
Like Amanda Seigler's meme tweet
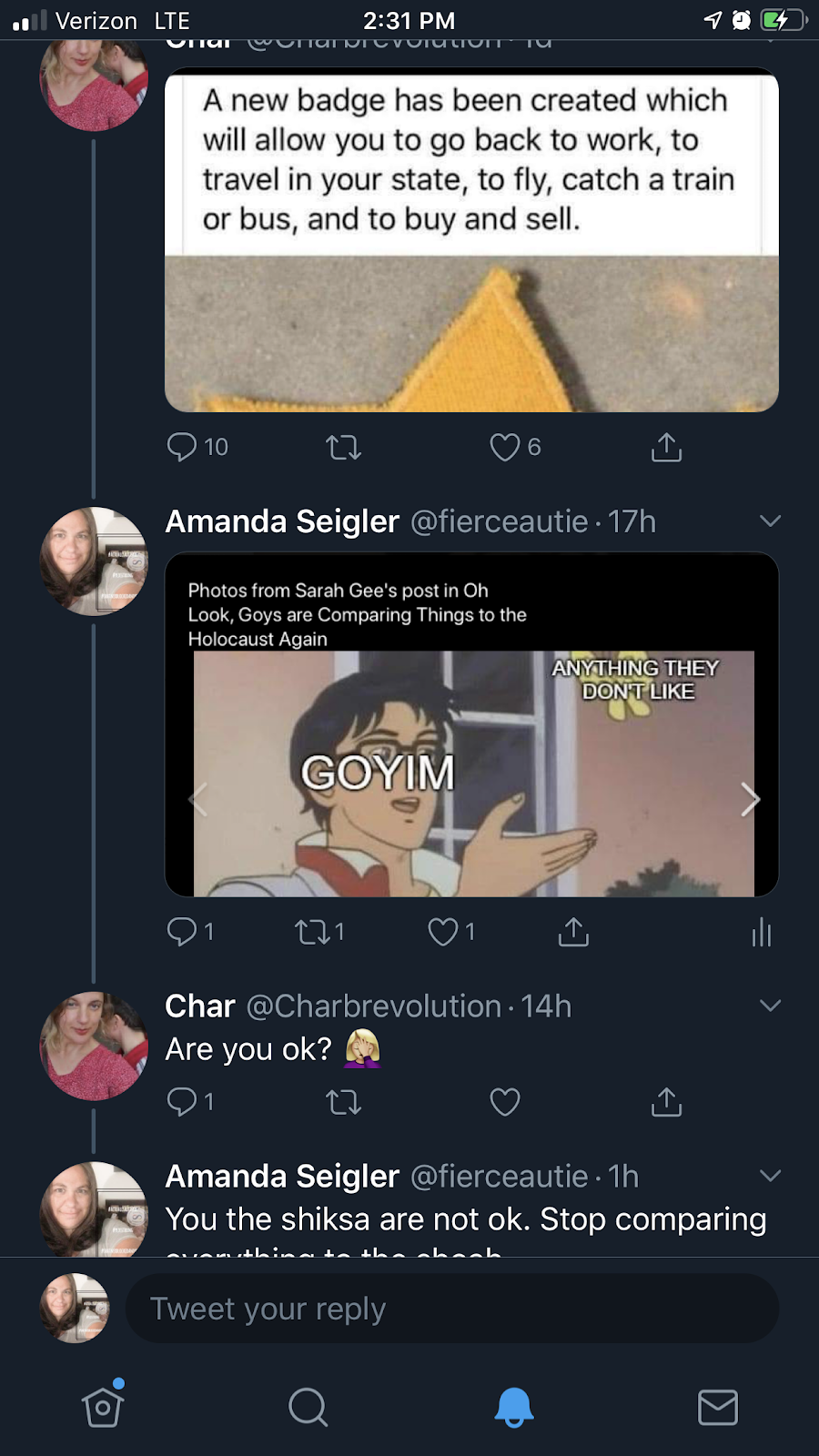coord(444,932)
